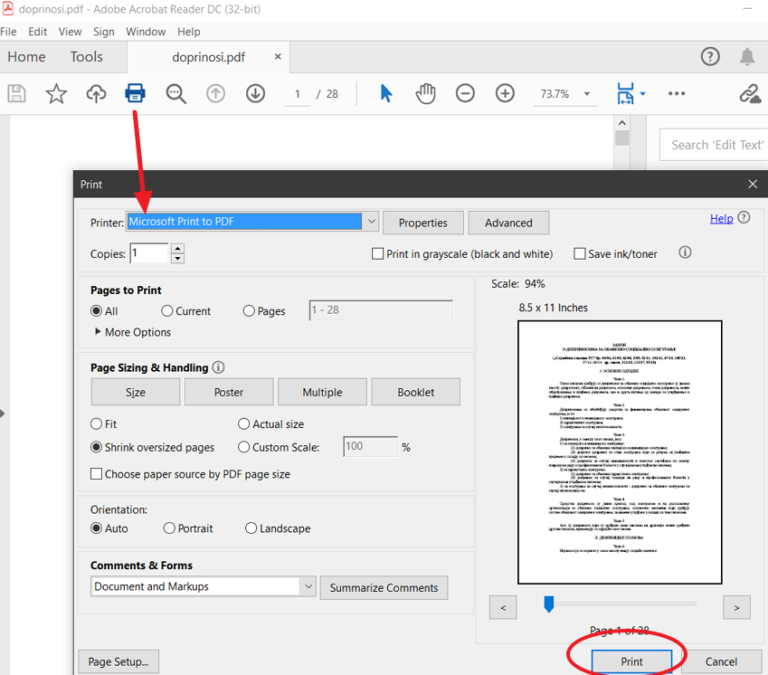Click the Copies input field
Viewport: 768px width, 675px height.
(149, 253)
